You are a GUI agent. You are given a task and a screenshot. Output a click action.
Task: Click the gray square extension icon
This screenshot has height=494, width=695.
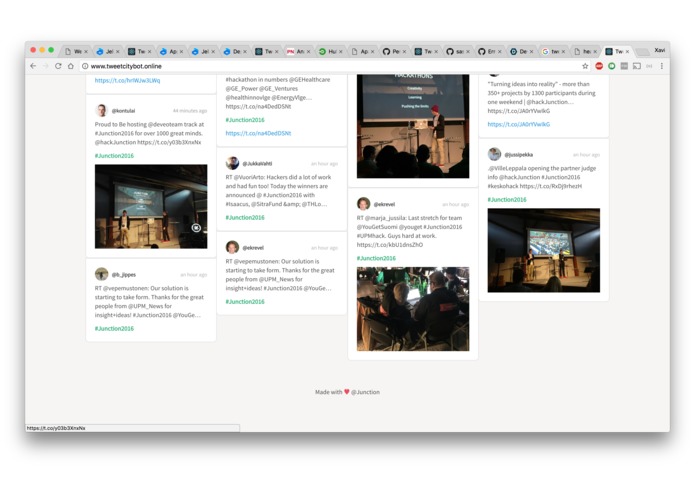[624, 66]
